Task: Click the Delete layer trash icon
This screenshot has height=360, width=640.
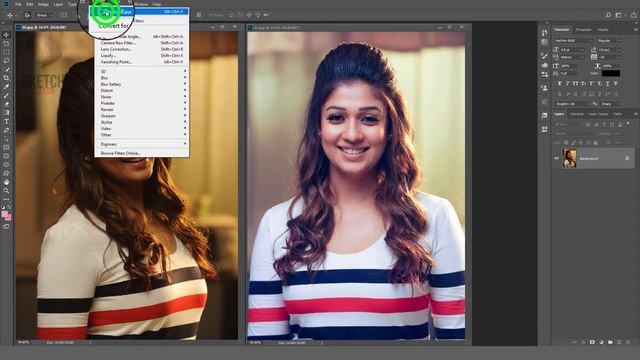Action: 628,342
